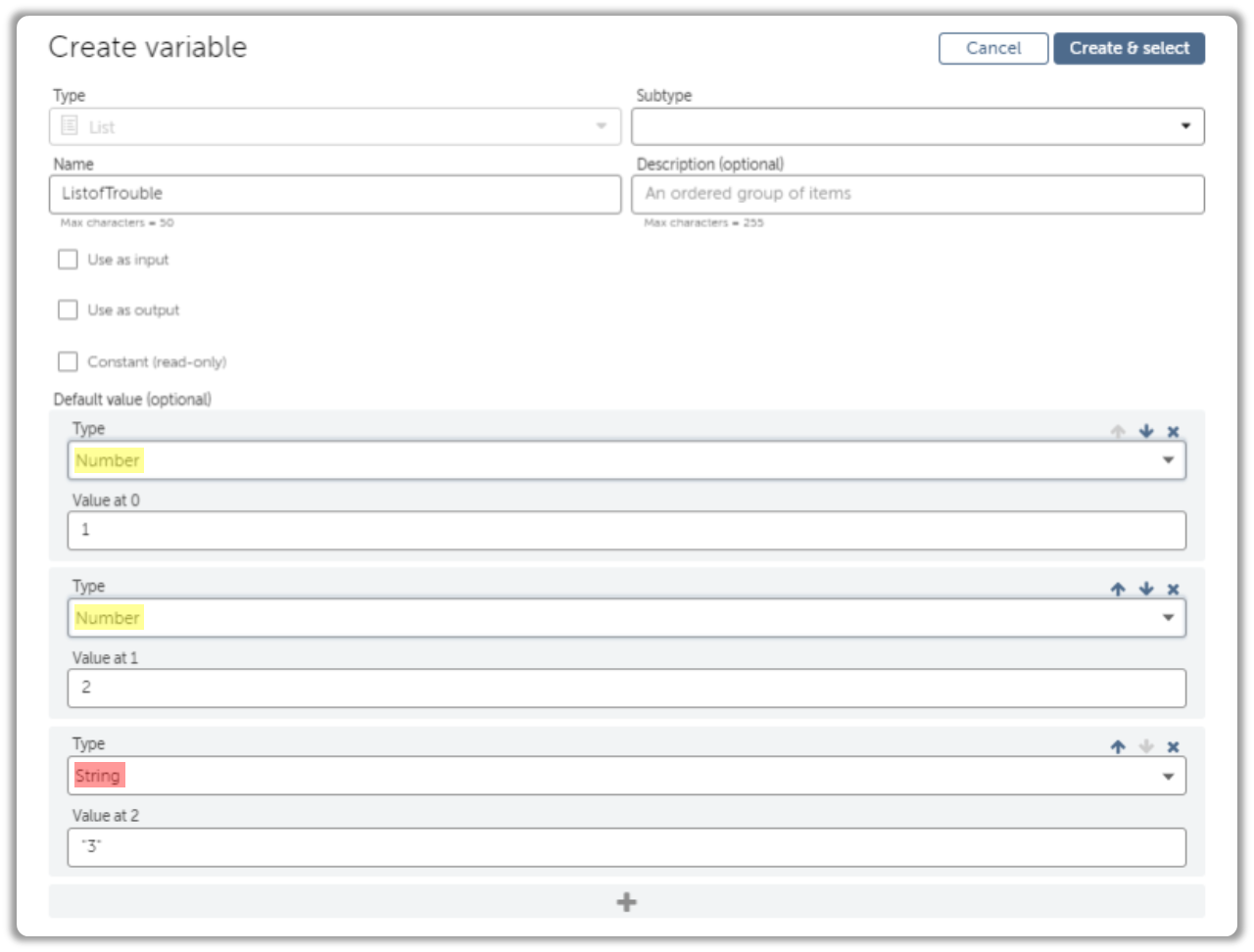Screen dimensions: 1254x952
Task: Move the String item up
Action: click(x=1118, y=746)
